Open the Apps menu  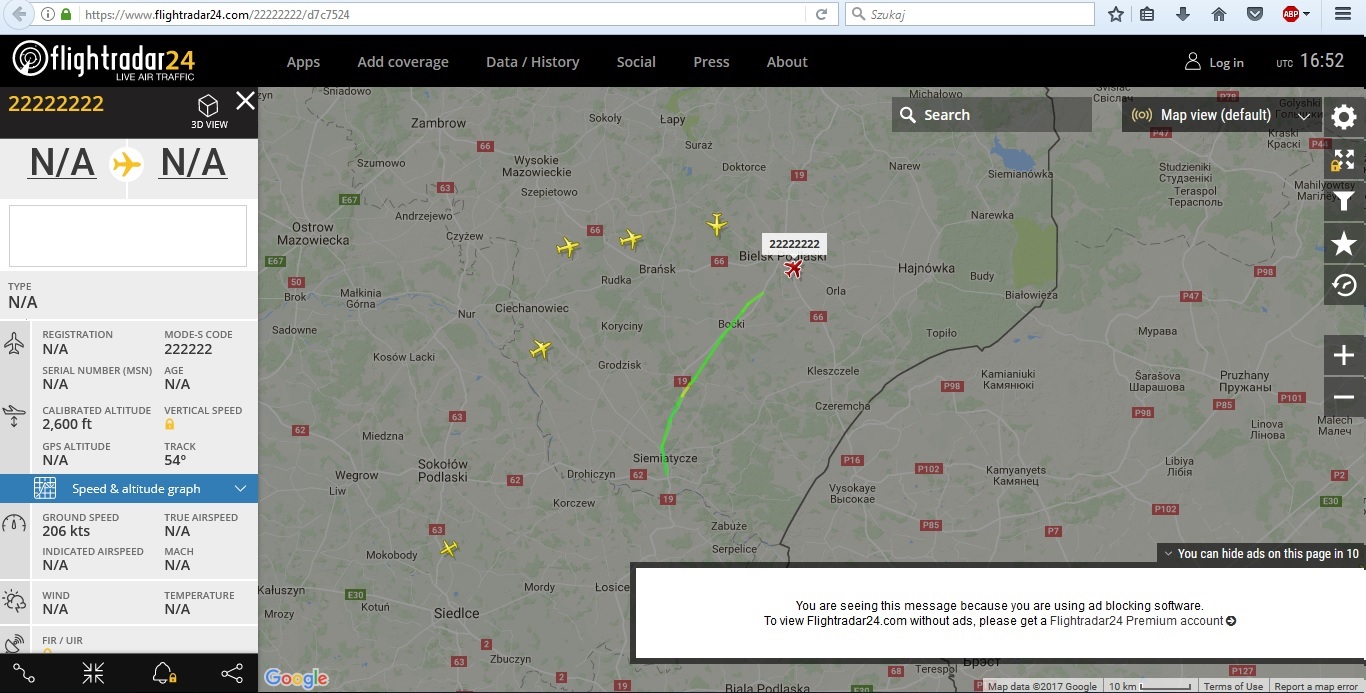point(303,62)
